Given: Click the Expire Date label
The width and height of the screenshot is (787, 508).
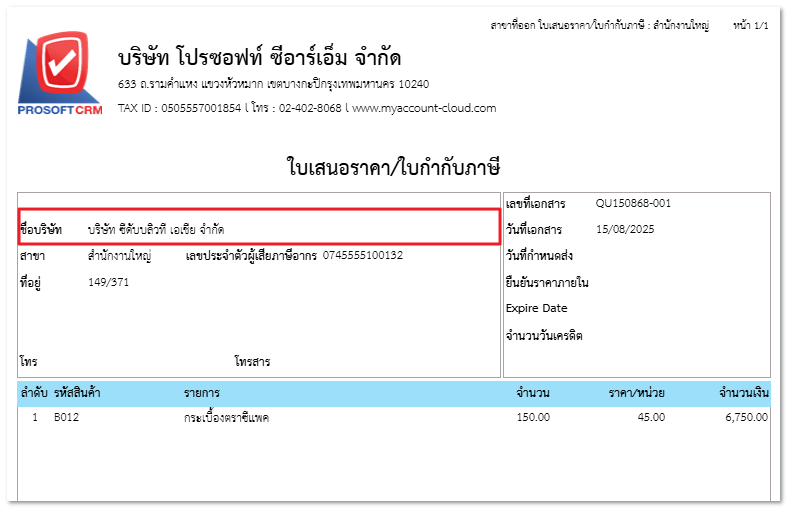Looking at the screenshot, I should [x=536, y=308].
